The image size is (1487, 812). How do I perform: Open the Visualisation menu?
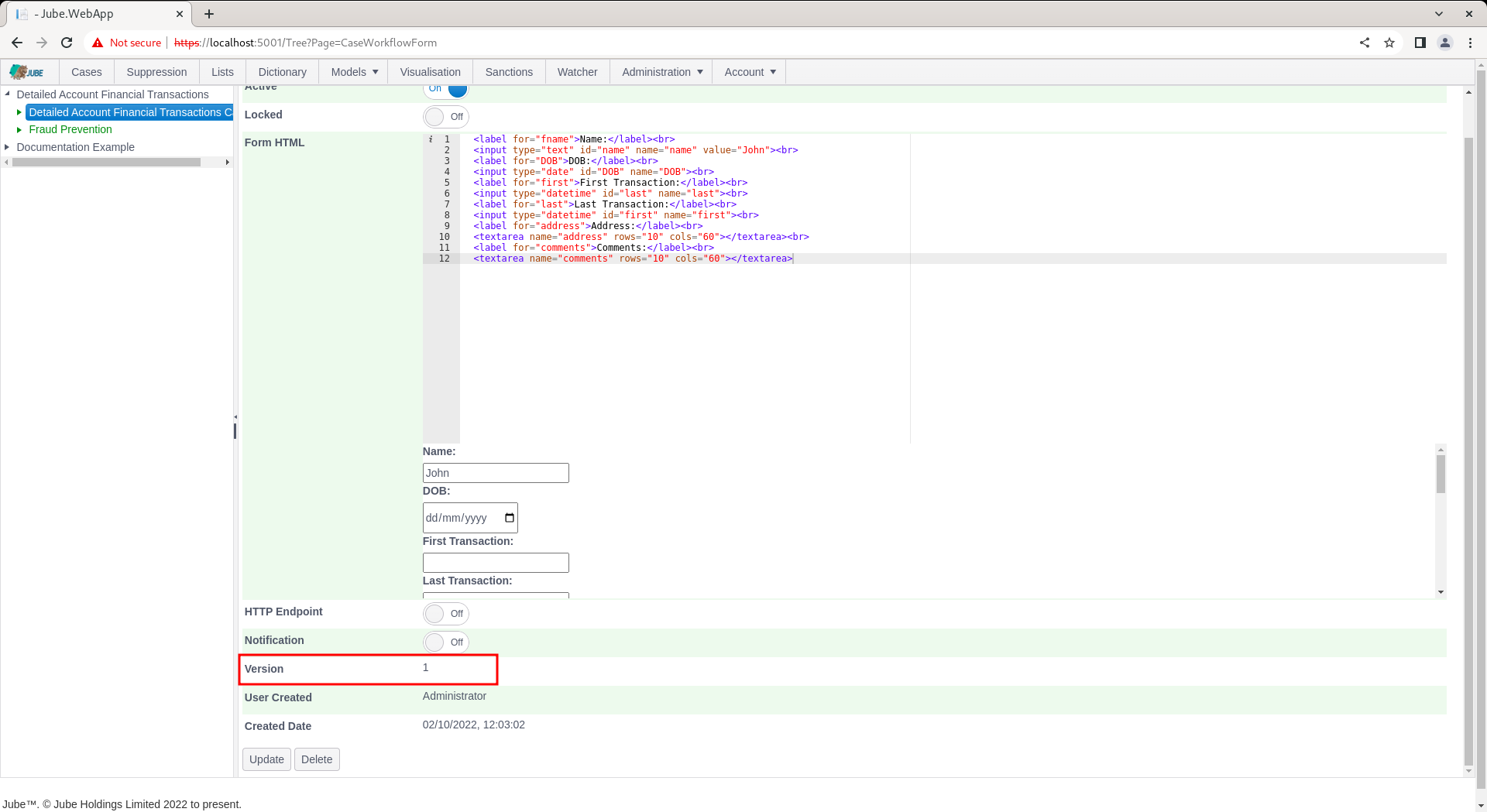coord(430,72)
